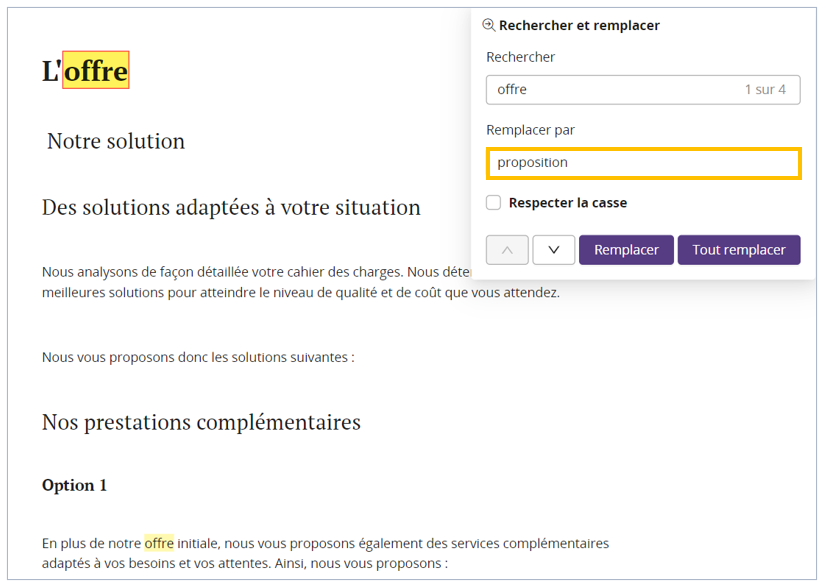Click the Tout remplacer button

point(739,250)
